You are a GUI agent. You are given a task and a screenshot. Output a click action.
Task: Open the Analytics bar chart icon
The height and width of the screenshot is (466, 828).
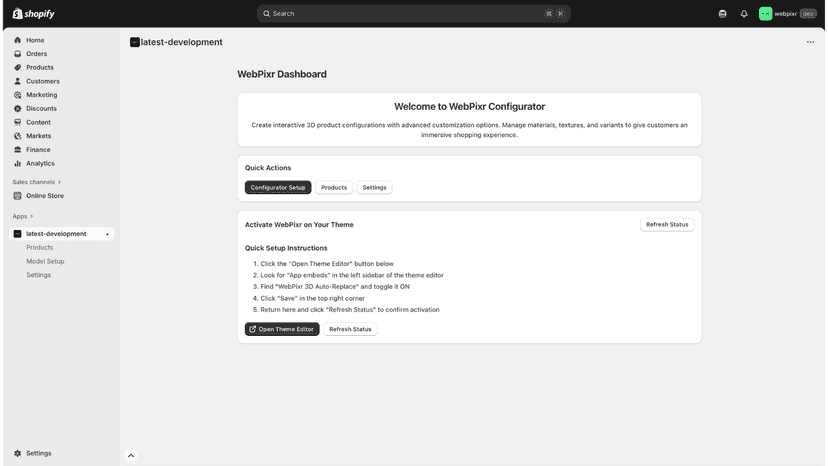click(x=17, y=163)
